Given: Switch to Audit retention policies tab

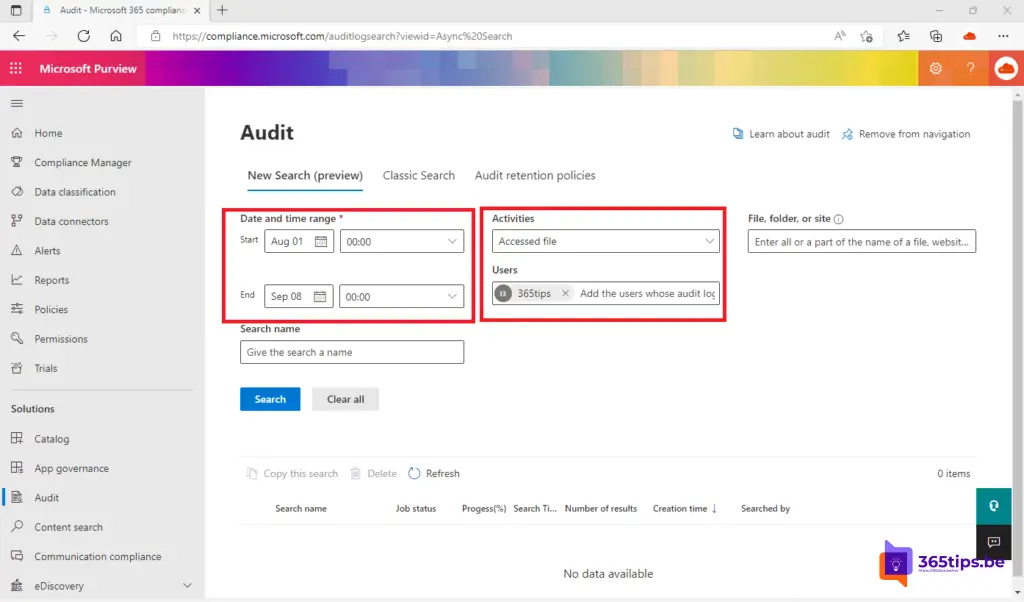Looking at the screenshot, I should click(535, 176).
